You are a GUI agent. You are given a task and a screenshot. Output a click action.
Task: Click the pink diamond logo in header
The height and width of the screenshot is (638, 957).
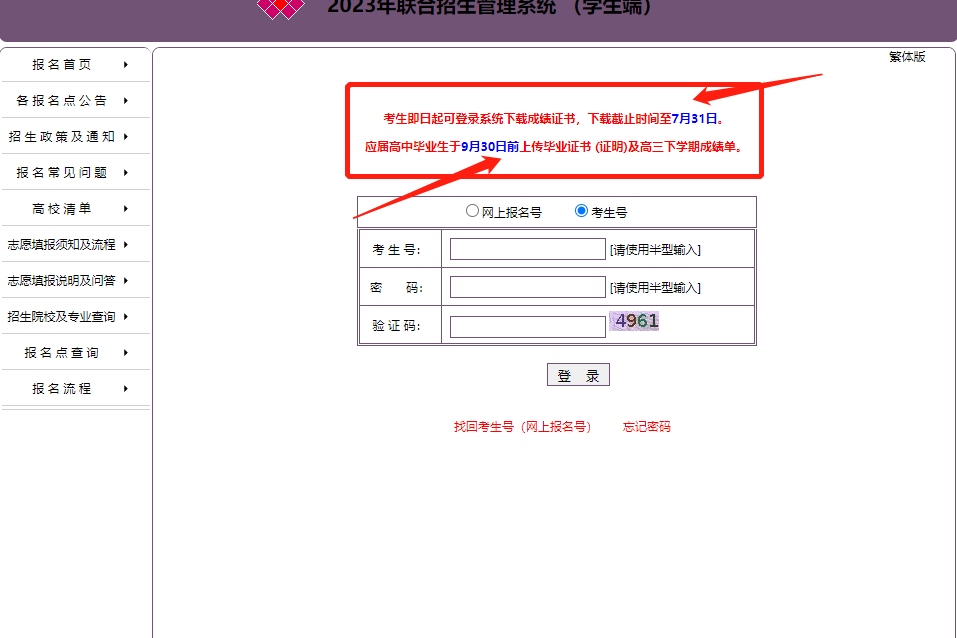(281, 8)
